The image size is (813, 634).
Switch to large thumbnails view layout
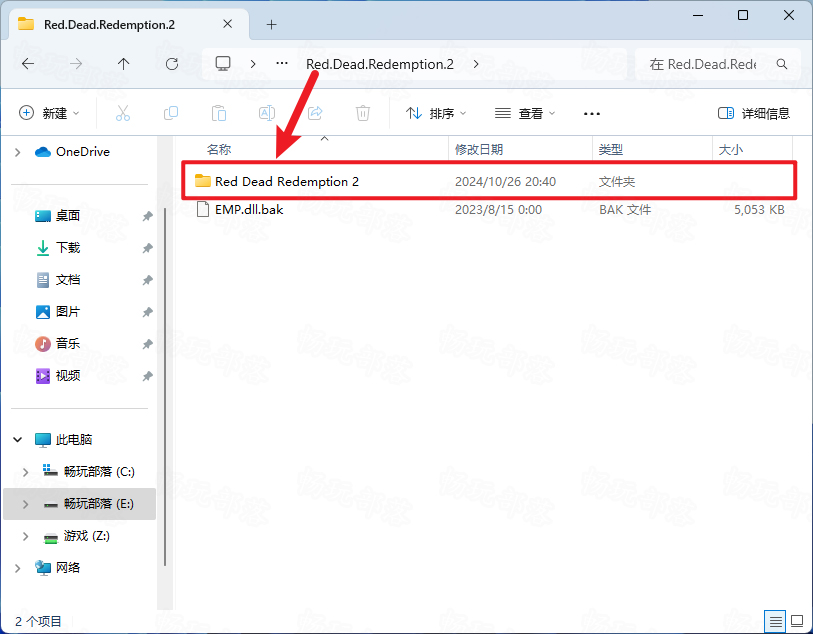(x=797, y=621)
